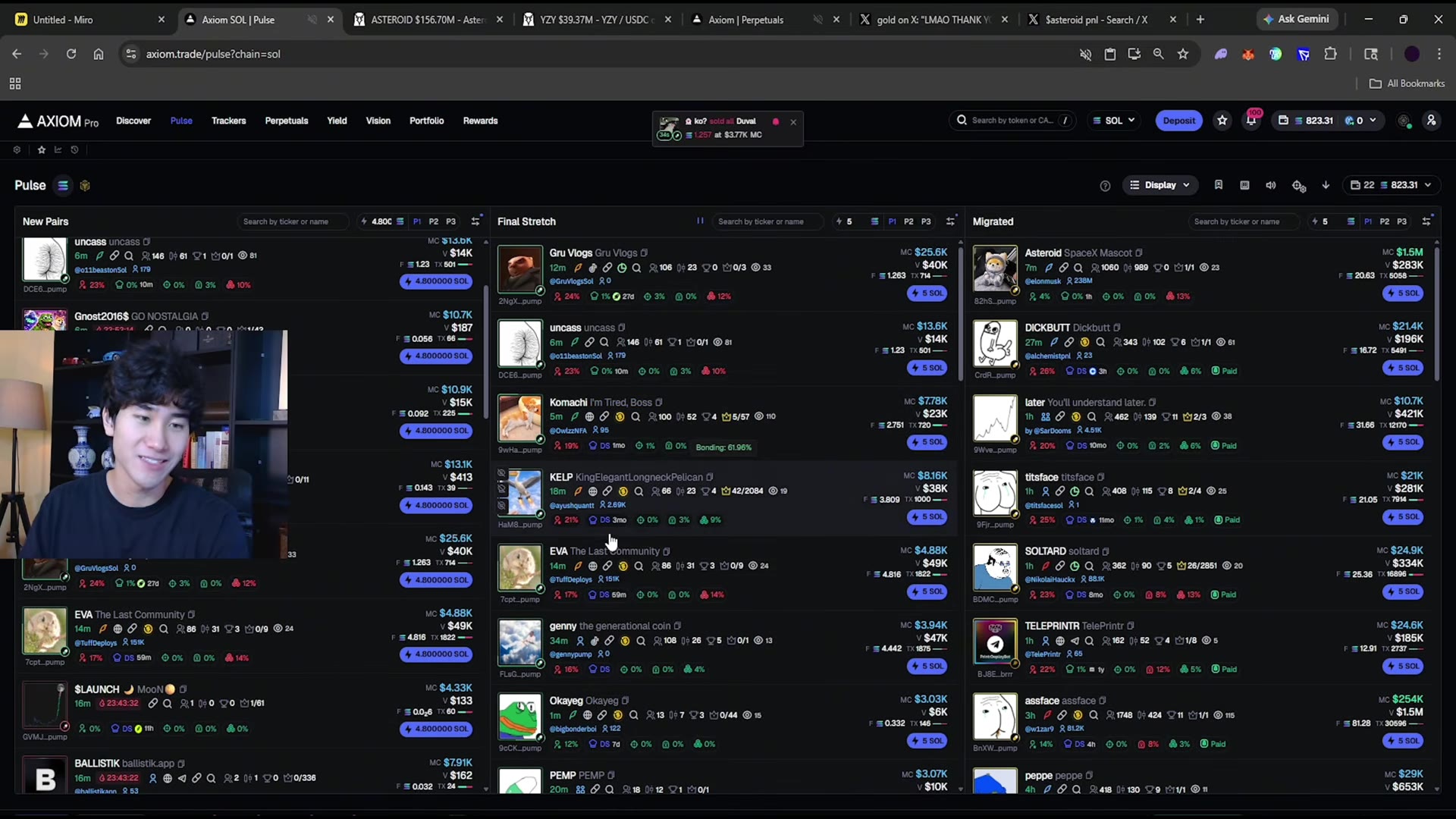Open the Axiom Pro logo home link
Image resolution: width=1456 pixels, height=819 pixels.
click(58, 121)
